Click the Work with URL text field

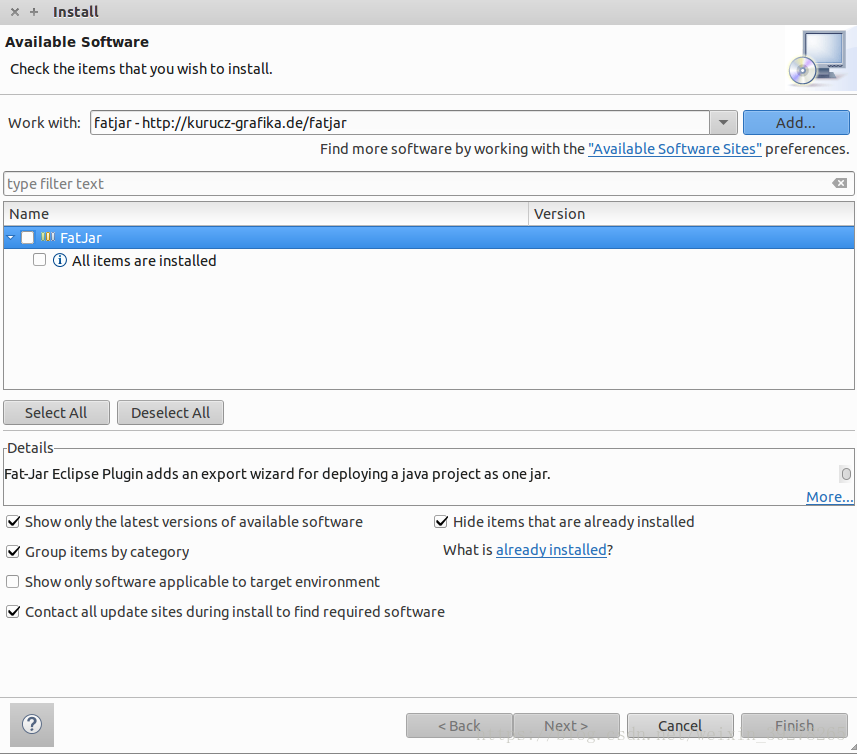point(400,122)
